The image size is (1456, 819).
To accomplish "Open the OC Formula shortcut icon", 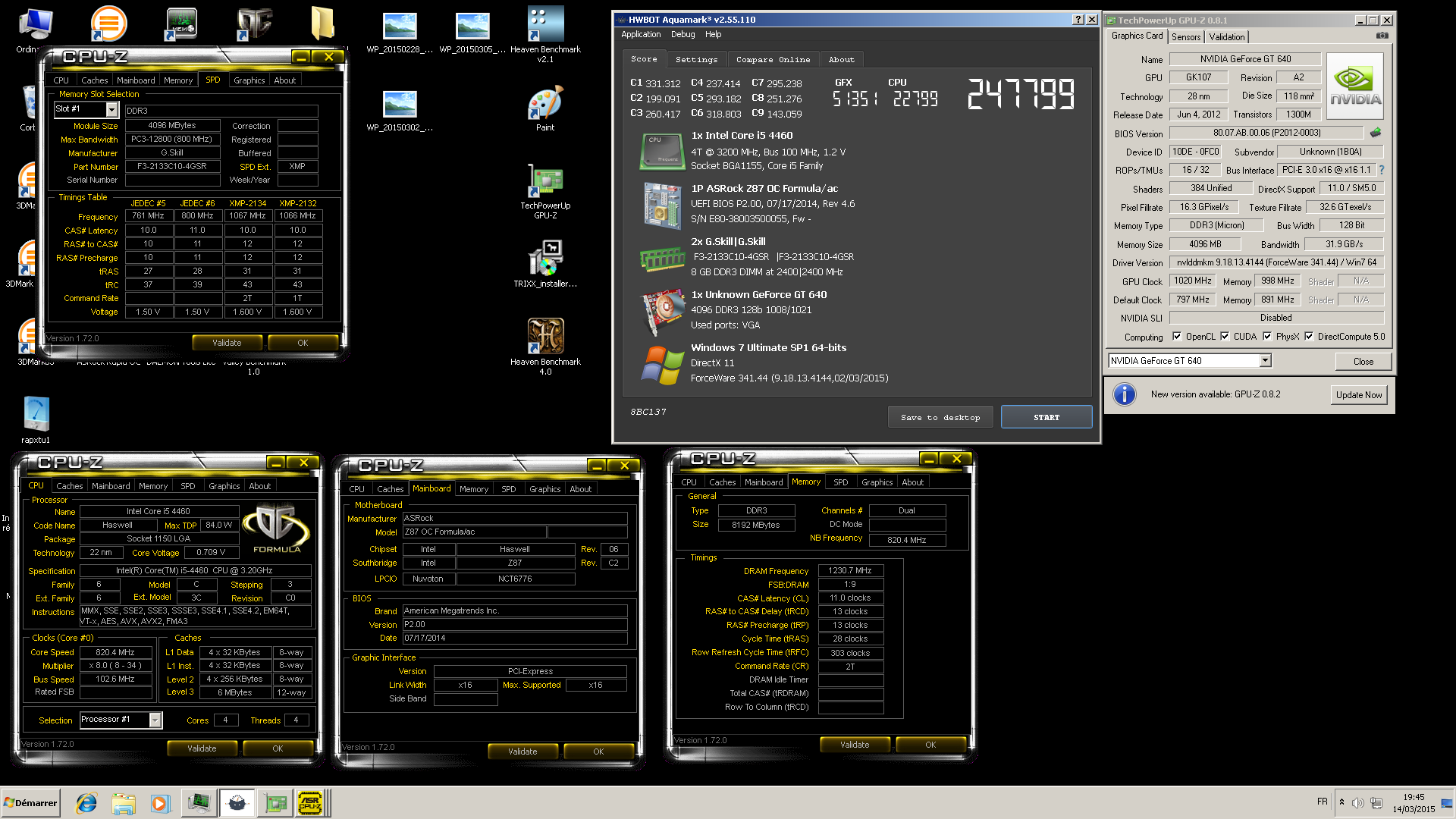I will tap(254, 24).
